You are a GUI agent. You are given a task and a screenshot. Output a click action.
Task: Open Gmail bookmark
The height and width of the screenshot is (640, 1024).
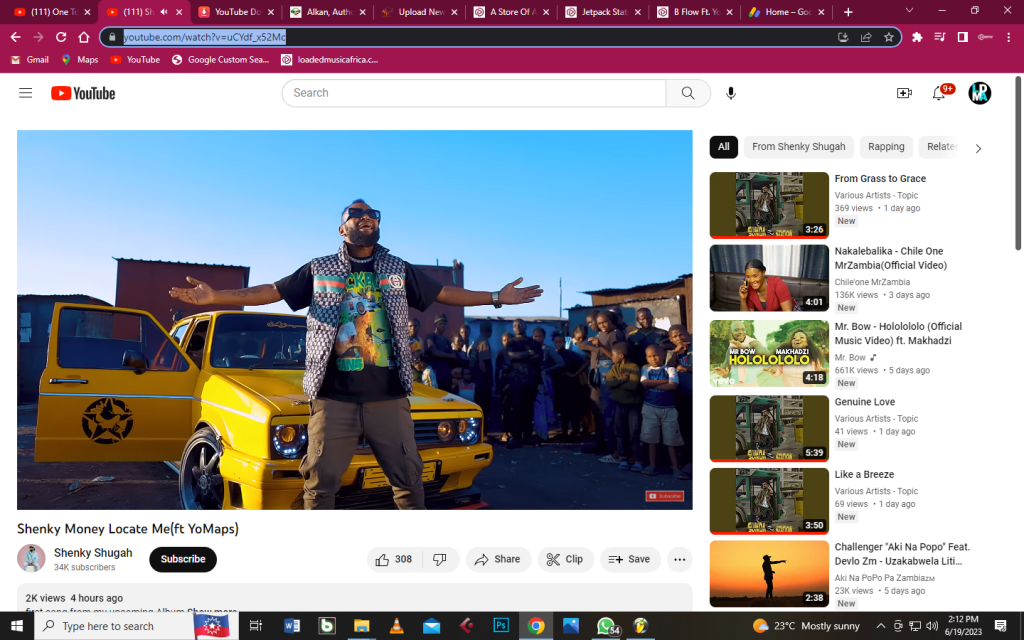pos(30,59)
